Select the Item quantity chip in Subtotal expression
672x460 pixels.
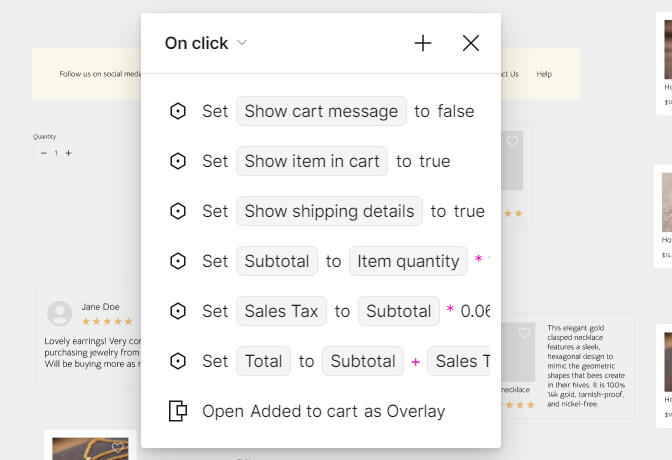click(408, 261)
